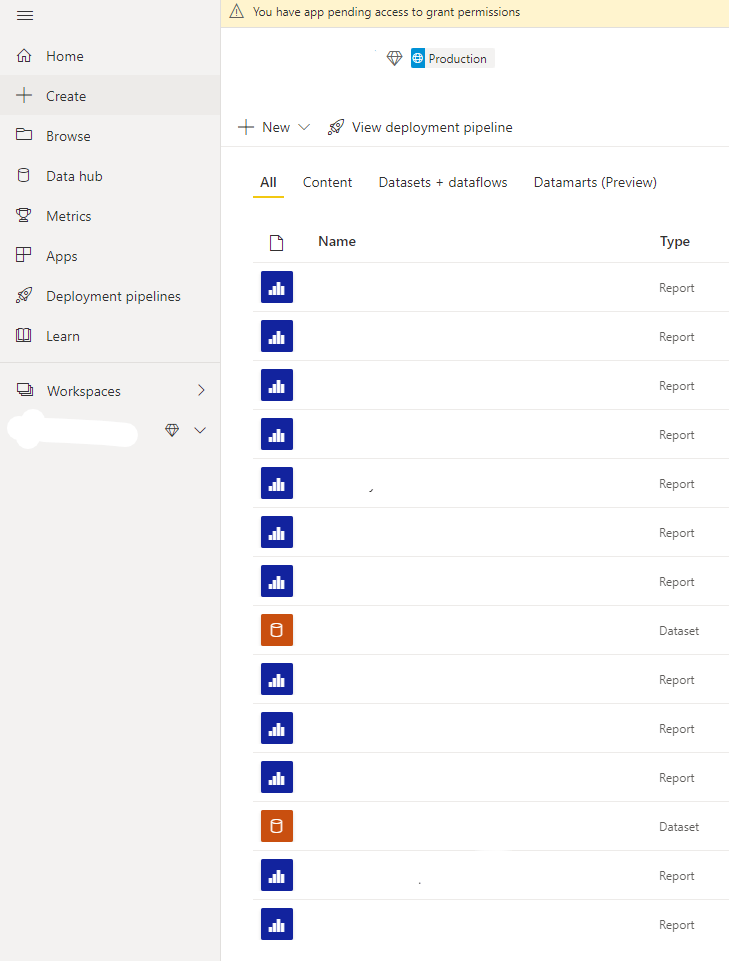Image resolution: width=729 pixels, height=961 pixels.
Task: Click the first Dataset icon in the list
Action: point(277,630)
